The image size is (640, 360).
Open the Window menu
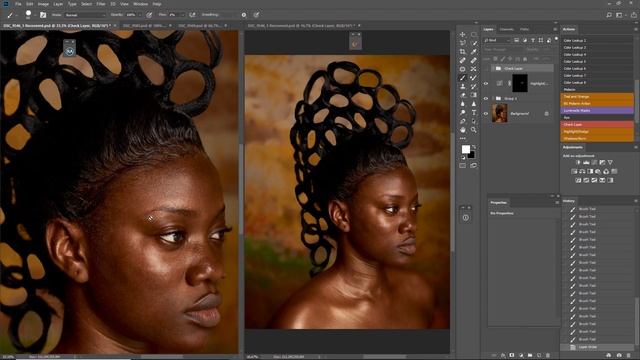click(x=140, y=4)
